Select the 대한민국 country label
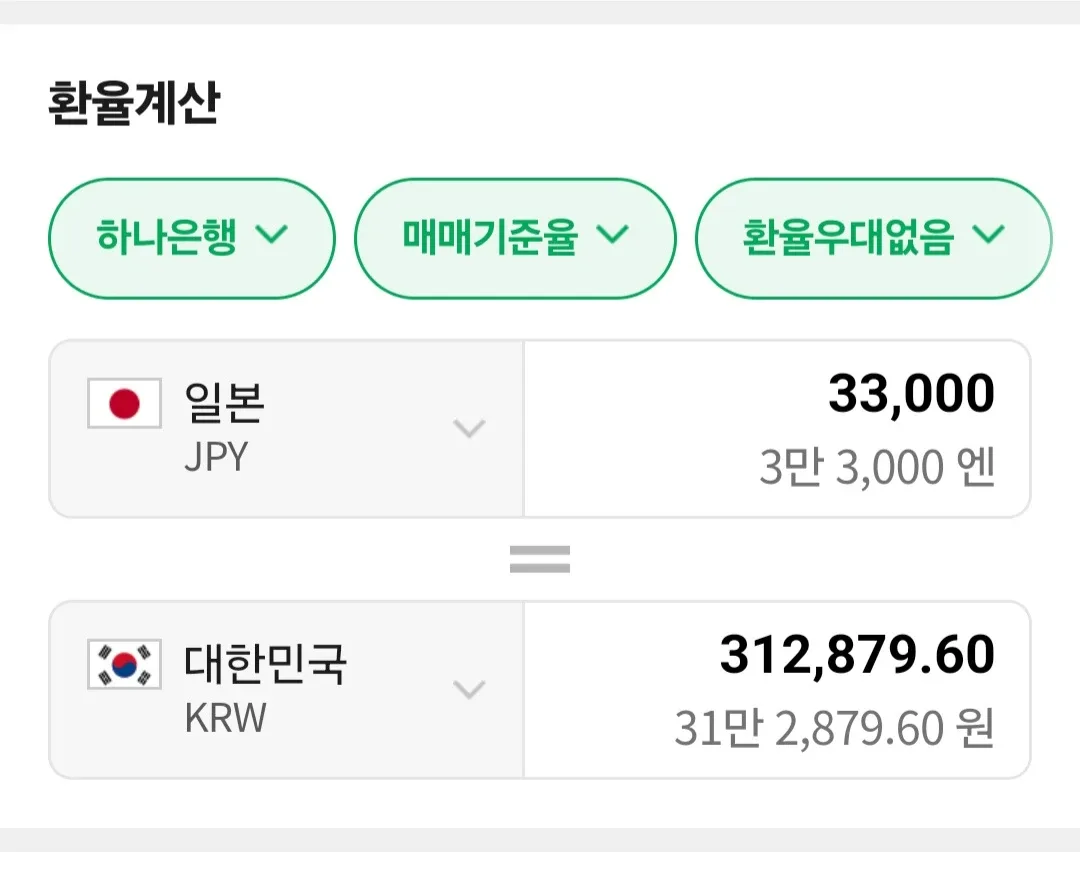Image resolution: width=1080 pixels, height=875 pixels. click(x=265, y=663)
